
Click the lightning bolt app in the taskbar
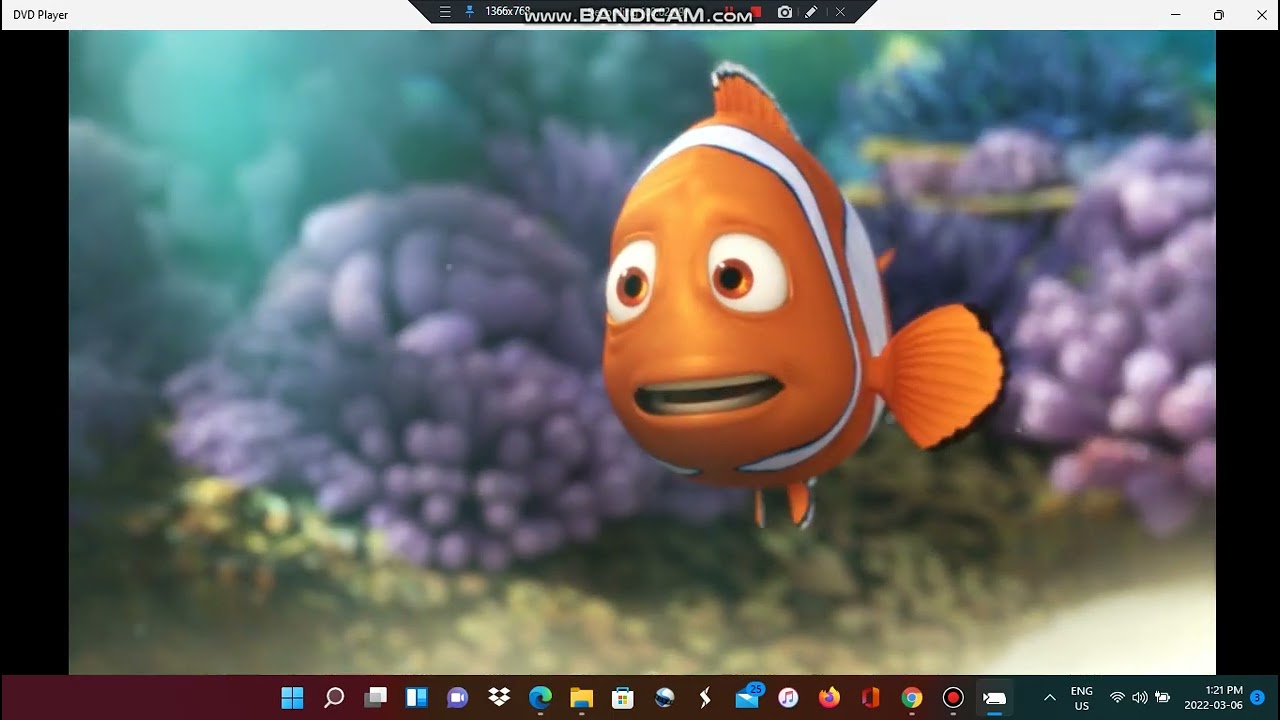[705, 698]
